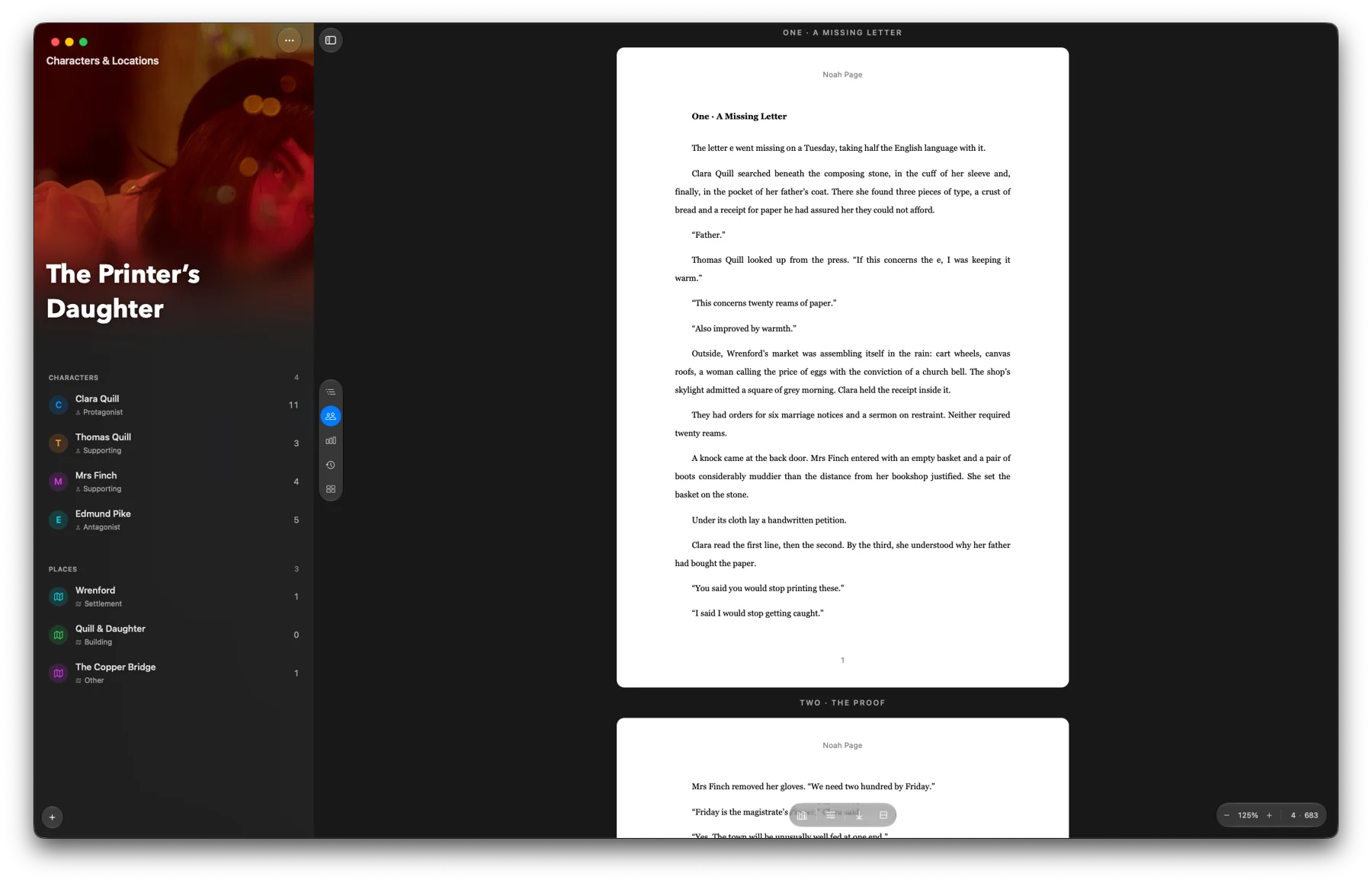Click The Copper Bridge purple map icon
Viewport: 1372px width, 883px height.
pyautogui.click(x=58, y=673)
